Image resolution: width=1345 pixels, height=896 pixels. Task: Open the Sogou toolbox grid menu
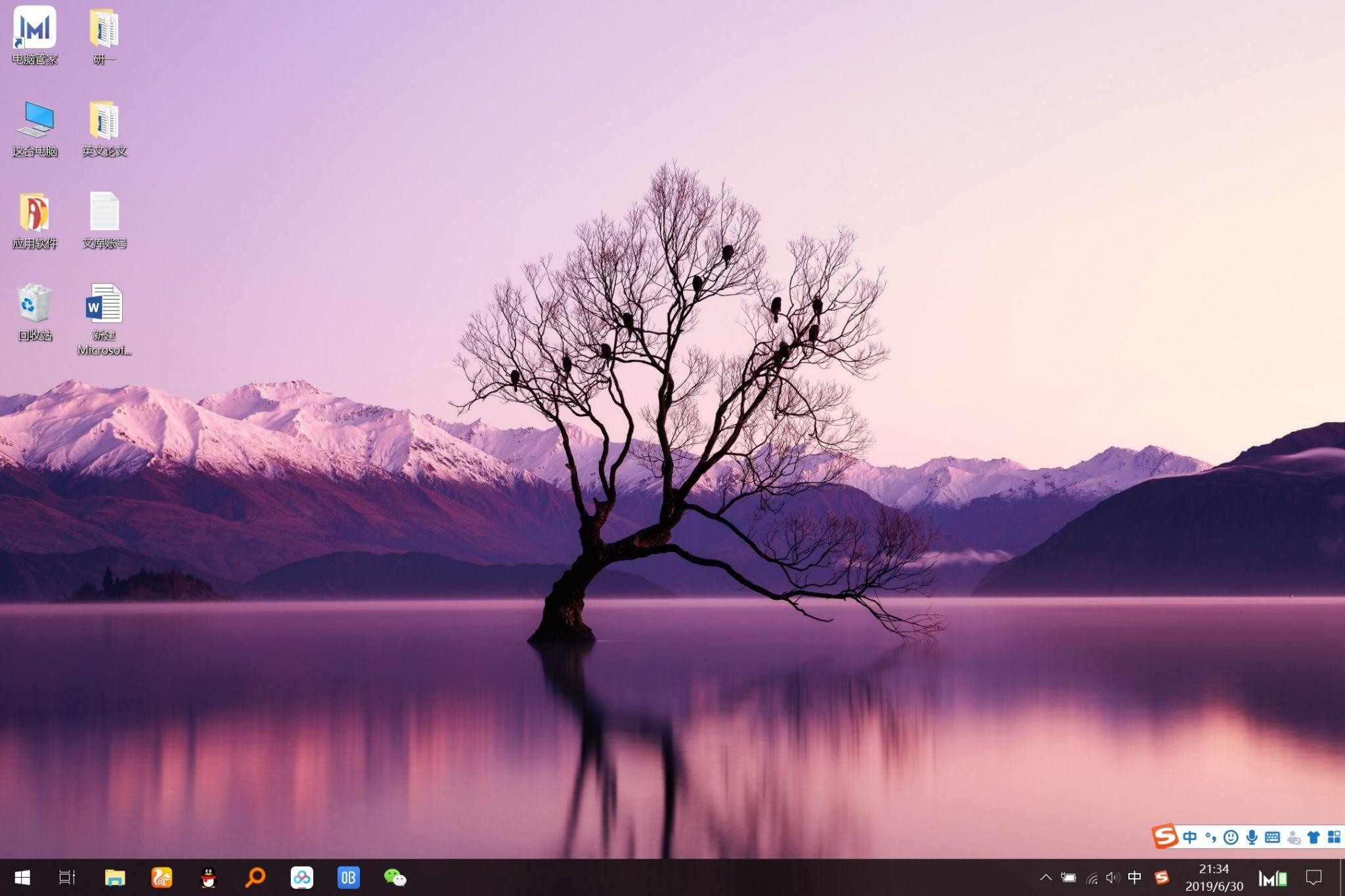pyautogui.click(x=1334, y=837)
